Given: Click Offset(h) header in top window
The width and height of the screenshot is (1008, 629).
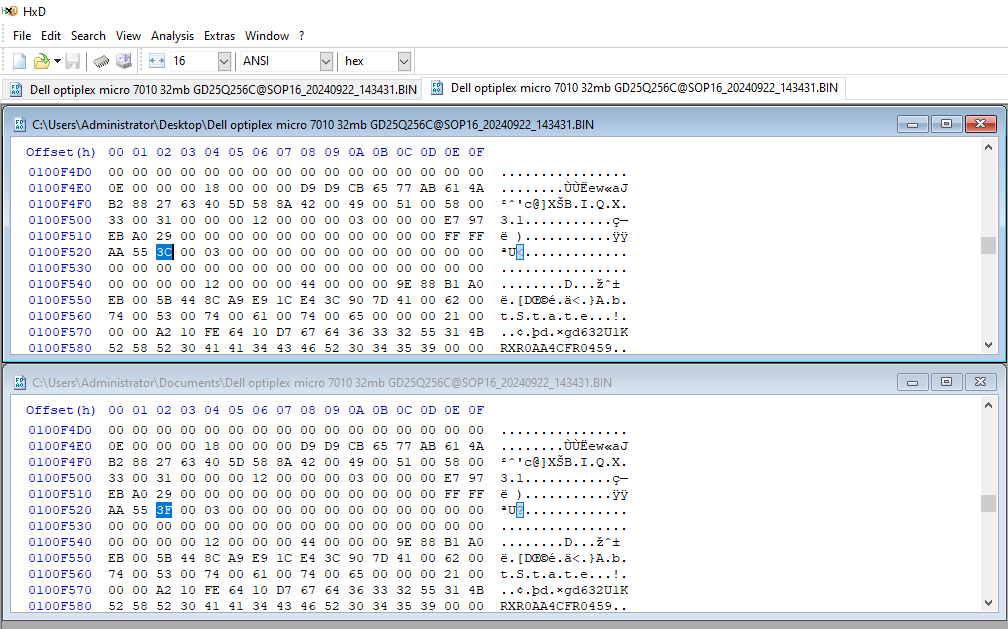Looking at the screenshot, I should tap(60, 152).
